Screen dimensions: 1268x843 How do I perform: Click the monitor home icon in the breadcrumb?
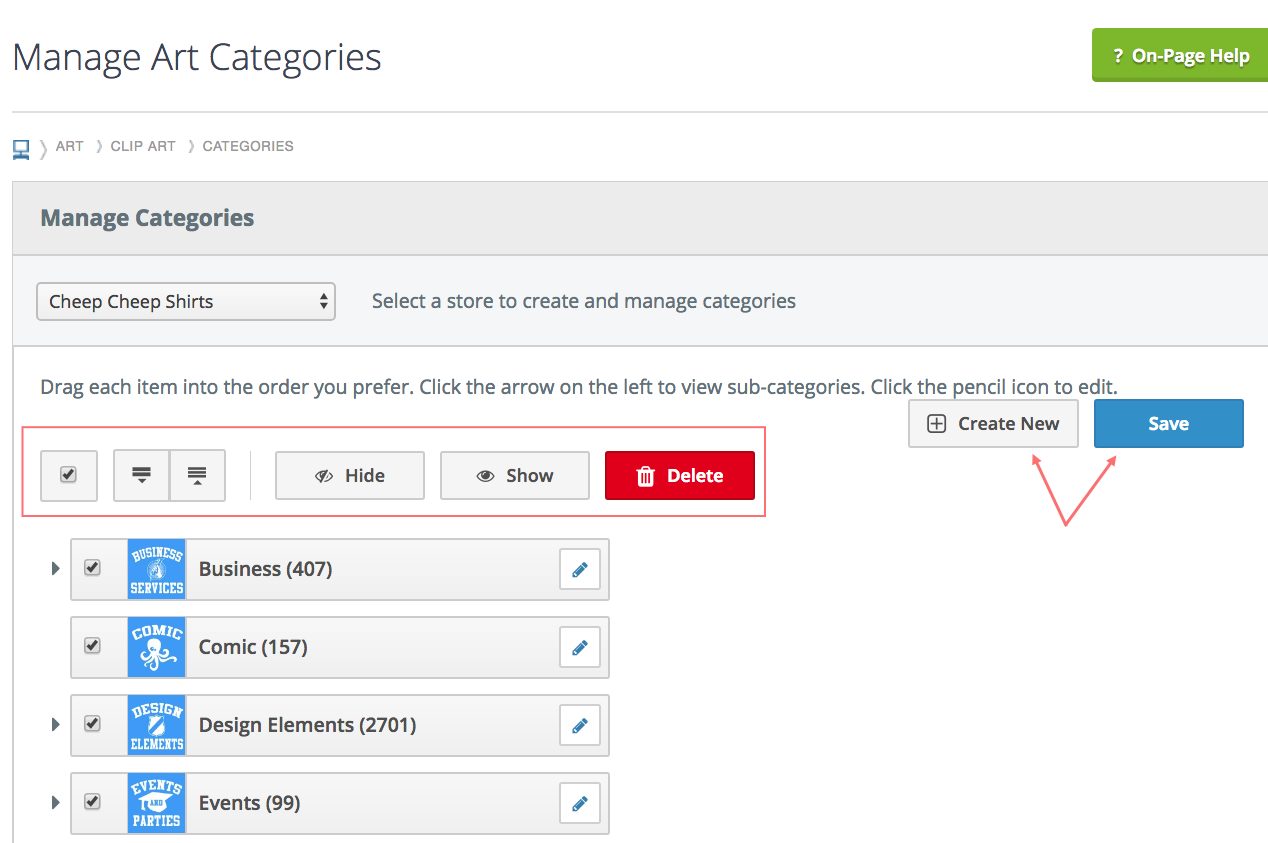coord(20,146)
